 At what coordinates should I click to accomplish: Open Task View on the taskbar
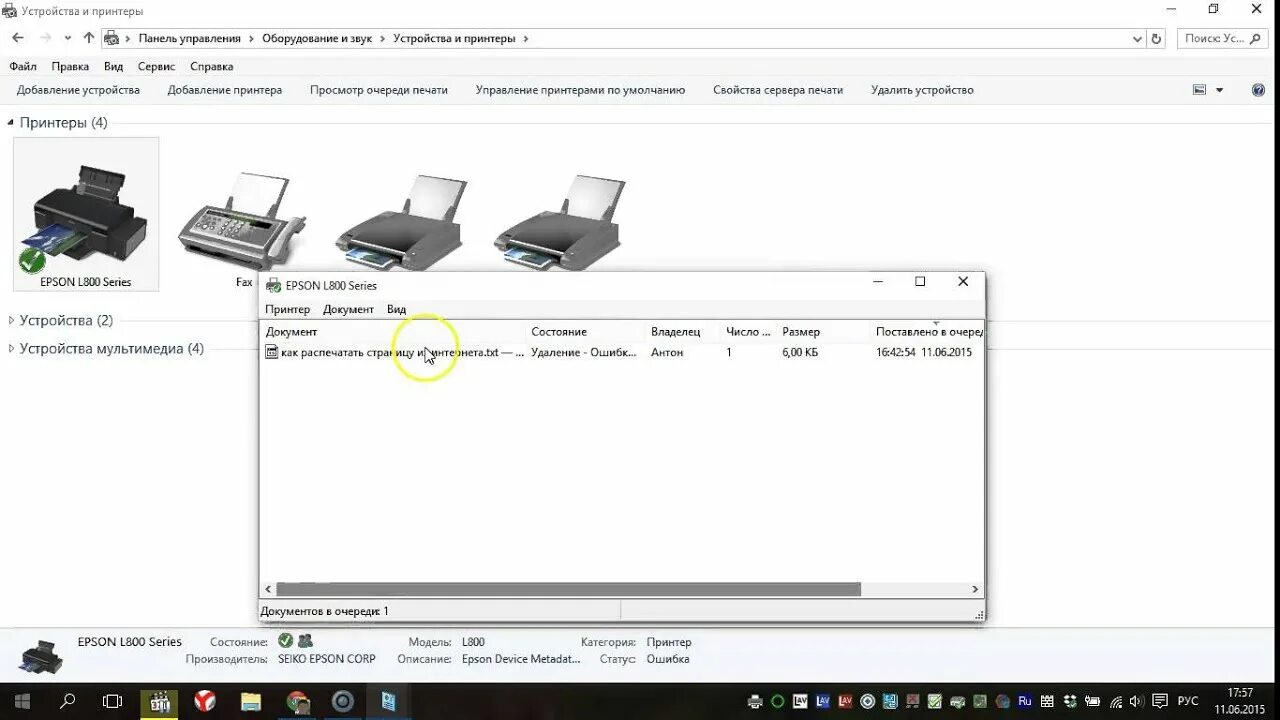pyautogui.click(x=113, y=701)
